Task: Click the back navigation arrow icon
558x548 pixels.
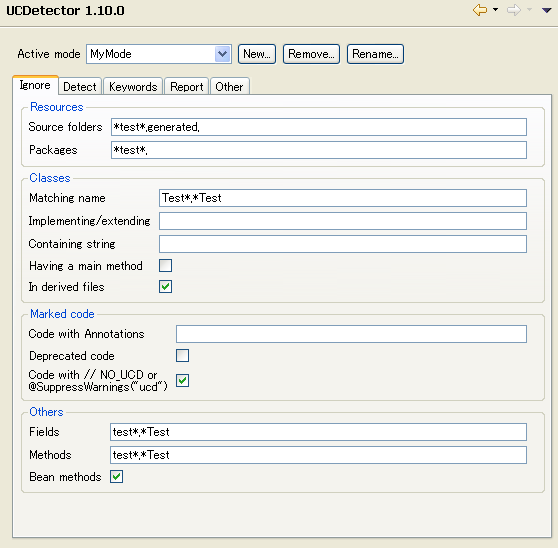Action: pyautogui.click(x=480, y=10)
